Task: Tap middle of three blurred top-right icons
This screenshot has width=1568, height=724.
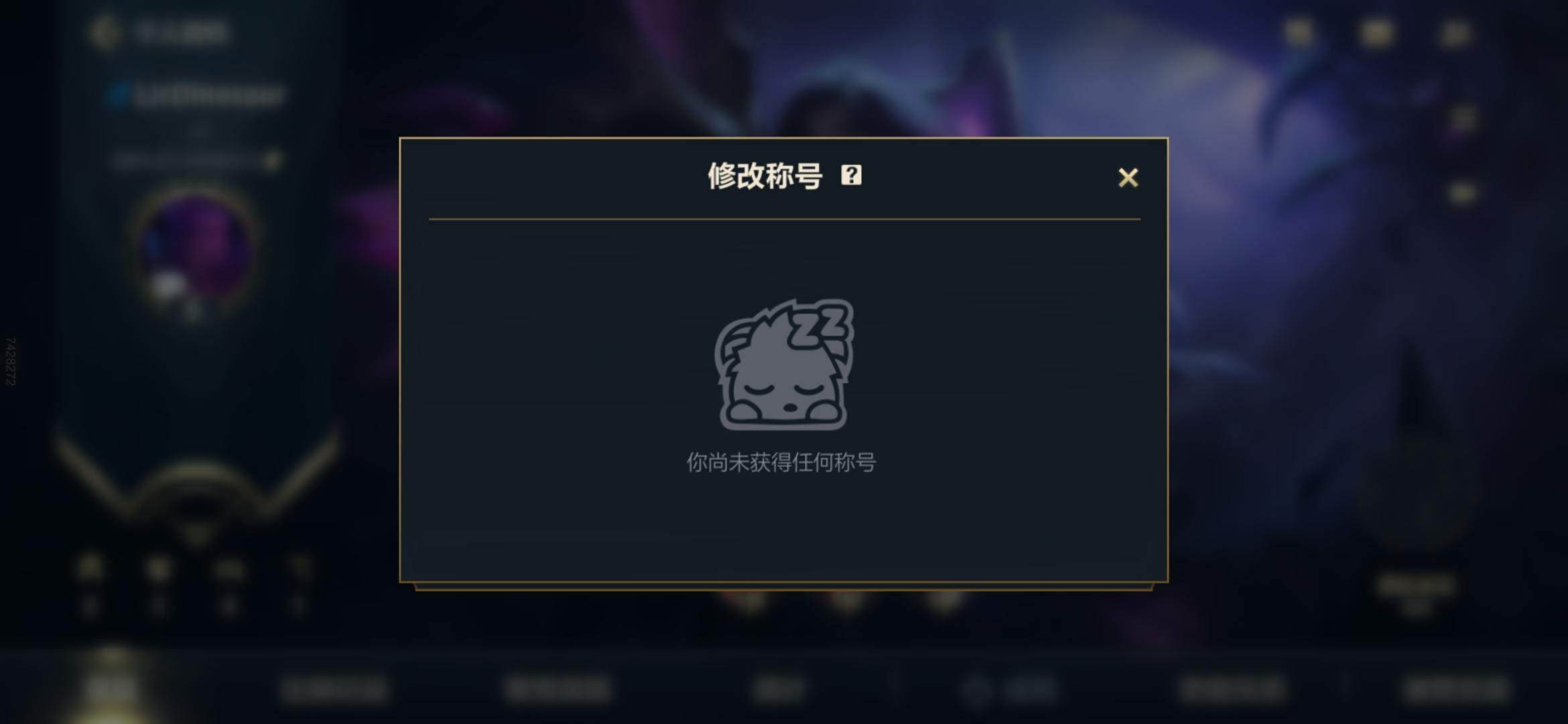Action: coord(1376,32)
